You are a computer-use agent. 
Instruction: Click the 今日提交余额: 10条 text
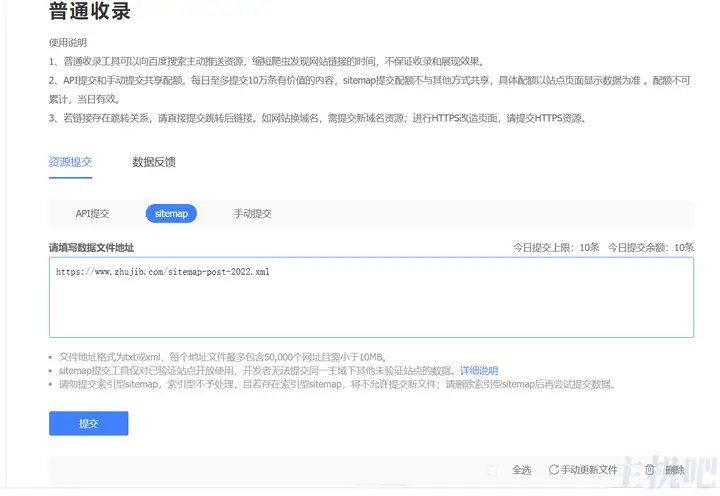point(651,248)
